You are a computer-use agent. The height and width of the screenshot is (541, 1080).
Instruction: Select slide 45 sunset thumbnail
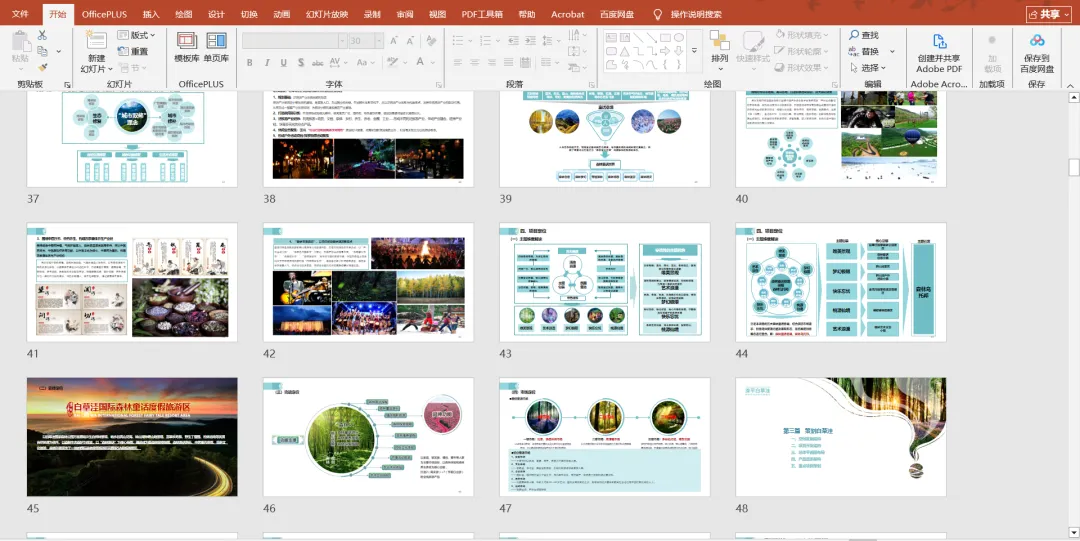point(132,437)
